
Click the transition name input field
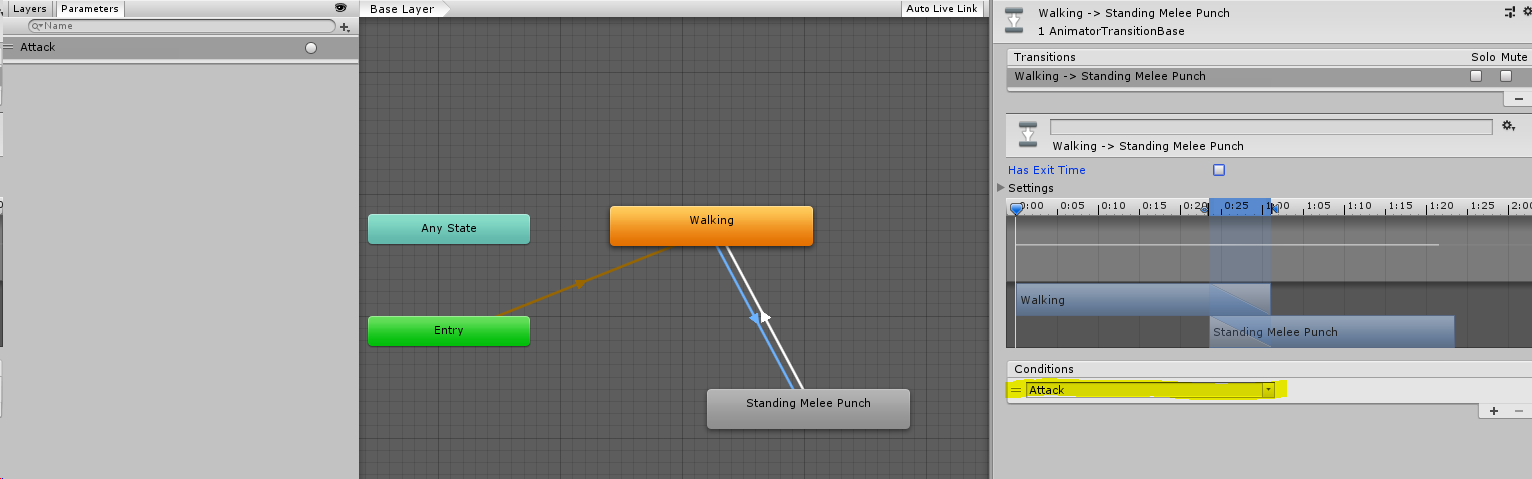click(1271, 127)
